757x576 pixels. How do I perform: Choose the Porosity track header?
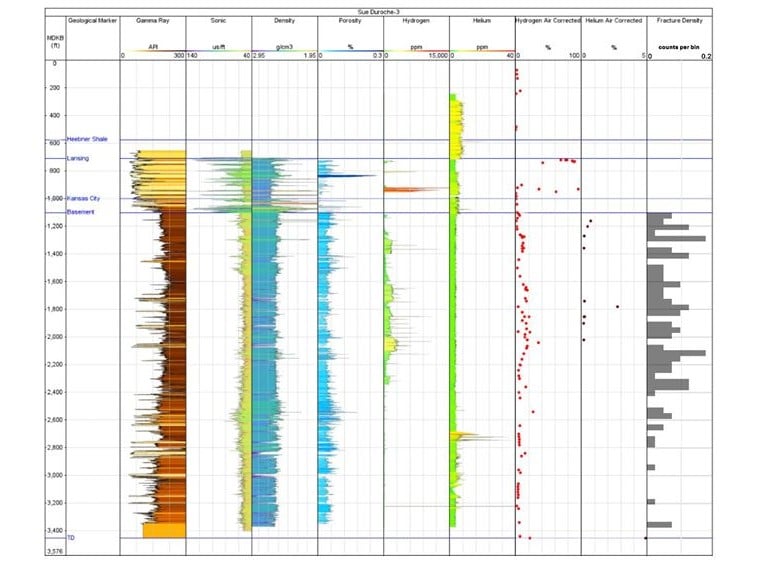(350, 20)
